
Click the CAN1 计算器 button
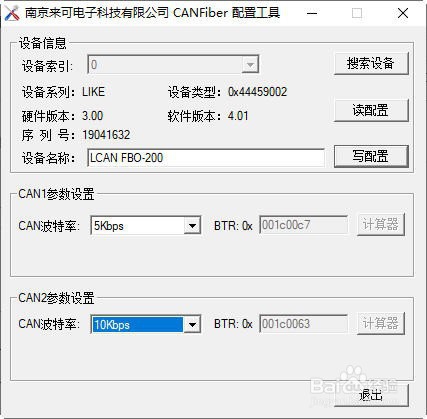(x=381, y=224)
